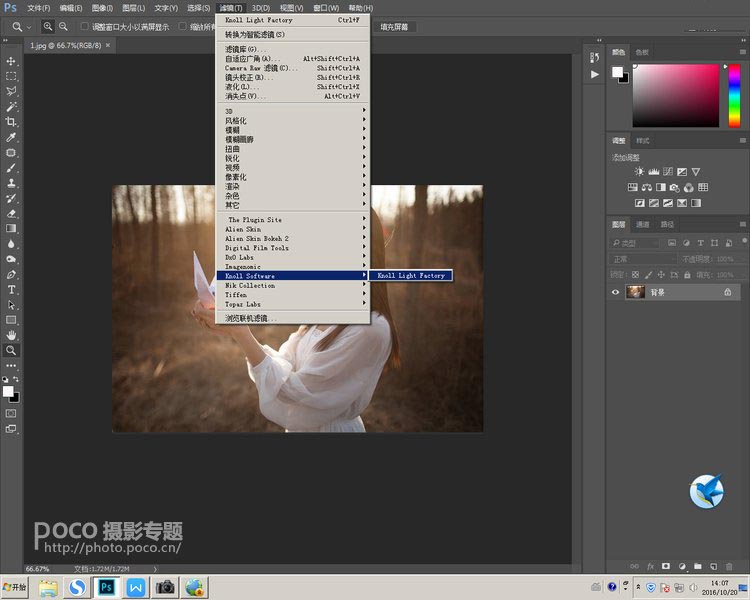Add a Color Balance adjustment
The width and height of the screenshot is (750, 600).
tap(647, 188)
